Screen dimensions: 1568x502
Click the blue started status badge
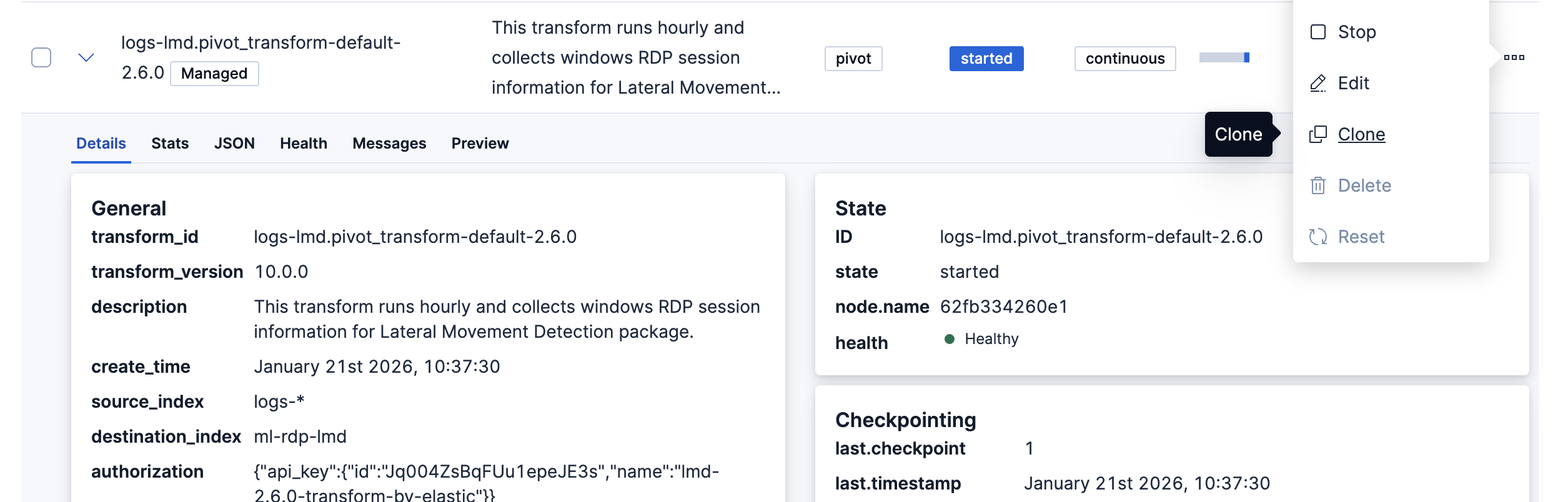pyautogui.click(x=986, y=59)
